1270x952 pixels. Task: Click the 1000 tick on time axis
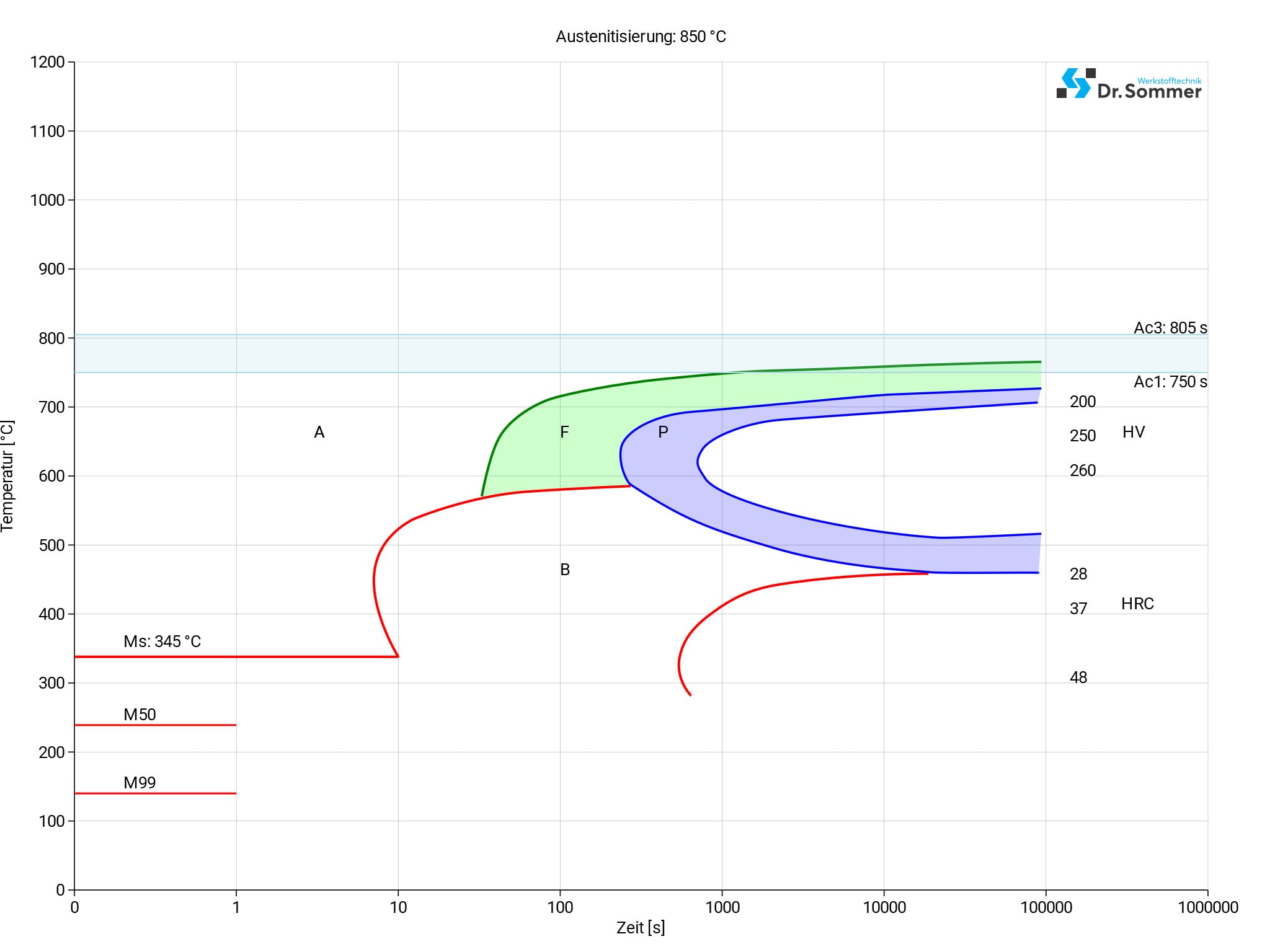point(722,907)
